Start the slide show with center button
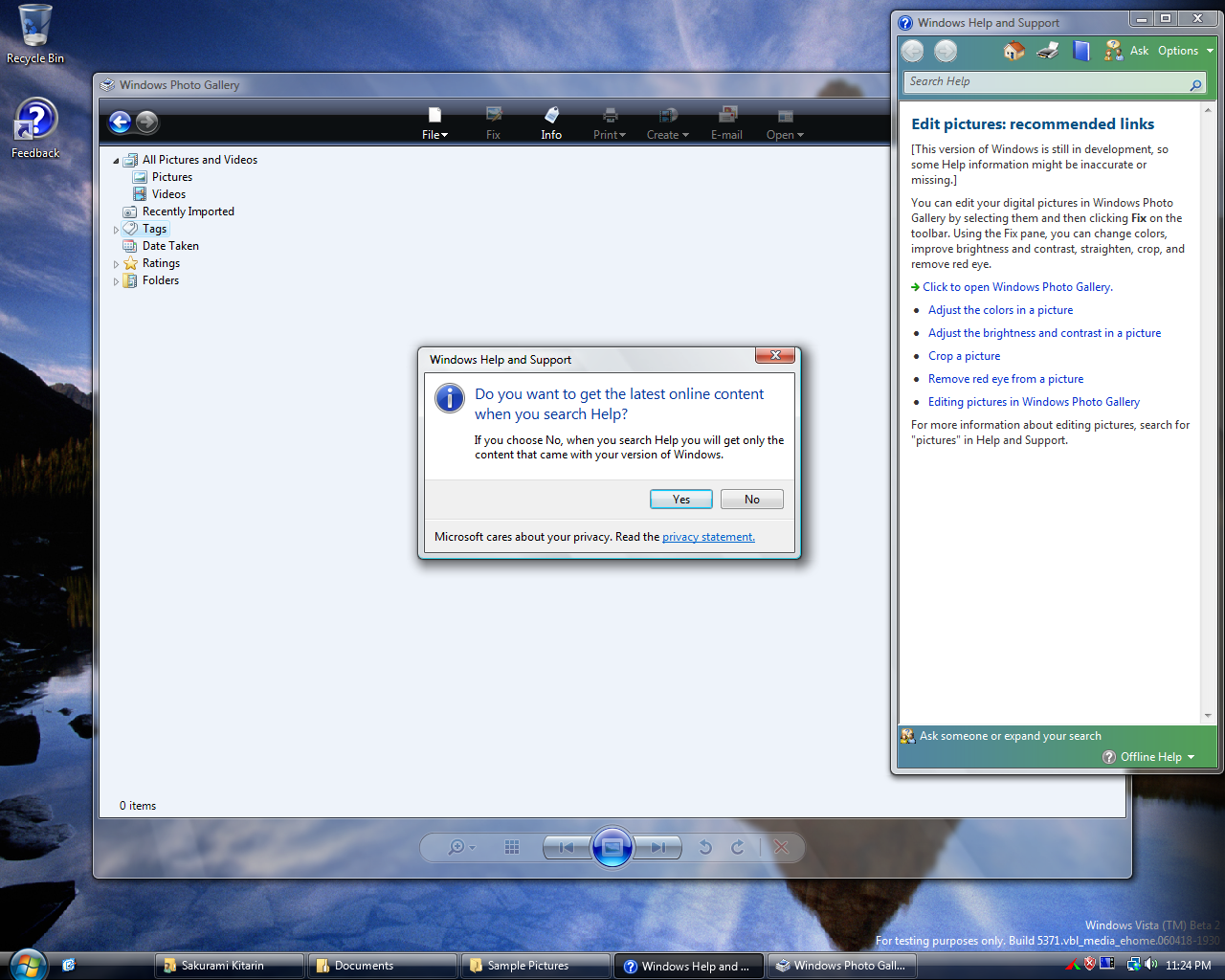The height and width of the screenshot is (980, 1225). click(612, 847)
